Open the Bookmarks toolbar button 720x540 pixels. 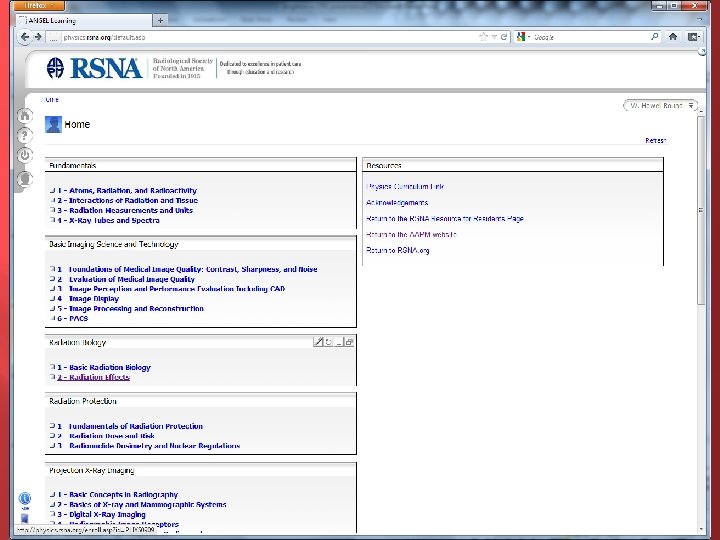point(693,37)
